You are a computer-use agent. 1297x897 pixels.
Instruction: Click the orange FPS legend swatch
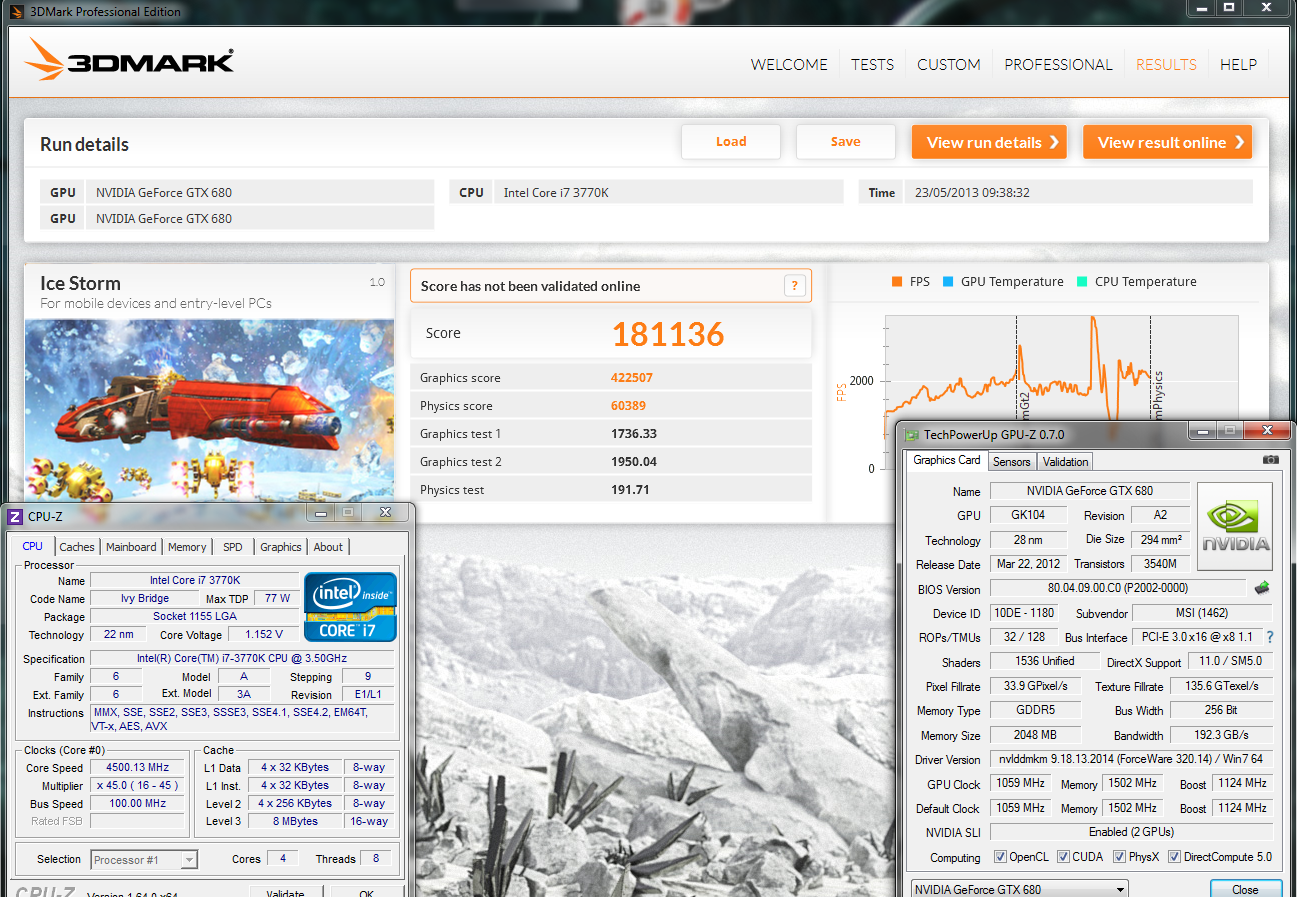click(x=897, y=282)
